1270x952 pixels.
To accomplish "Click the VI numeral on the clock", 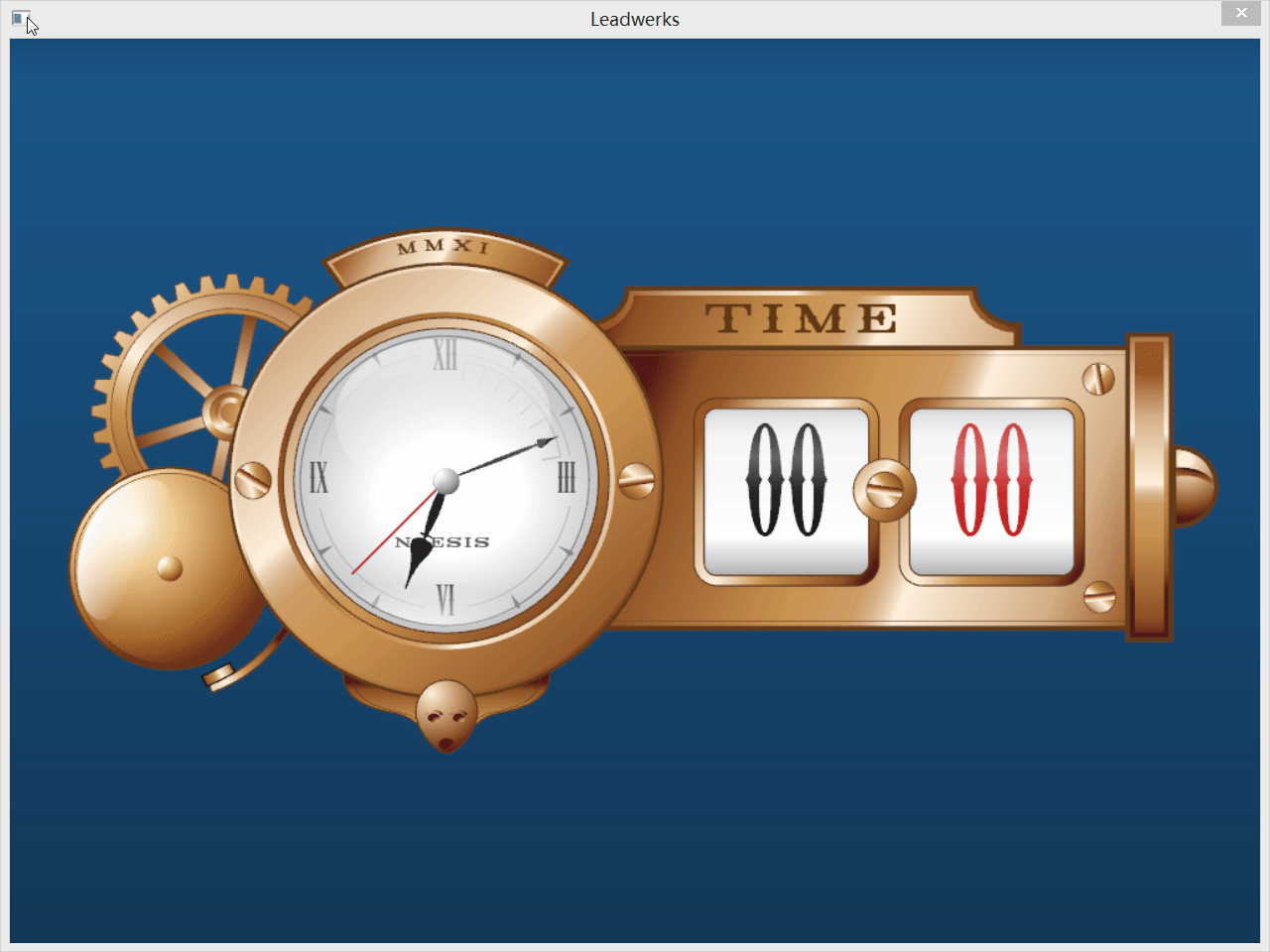I will (445, 600).
